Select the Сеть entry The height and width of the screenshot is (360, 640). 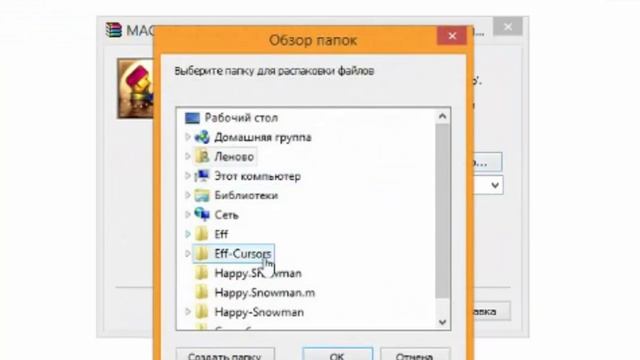227,215
